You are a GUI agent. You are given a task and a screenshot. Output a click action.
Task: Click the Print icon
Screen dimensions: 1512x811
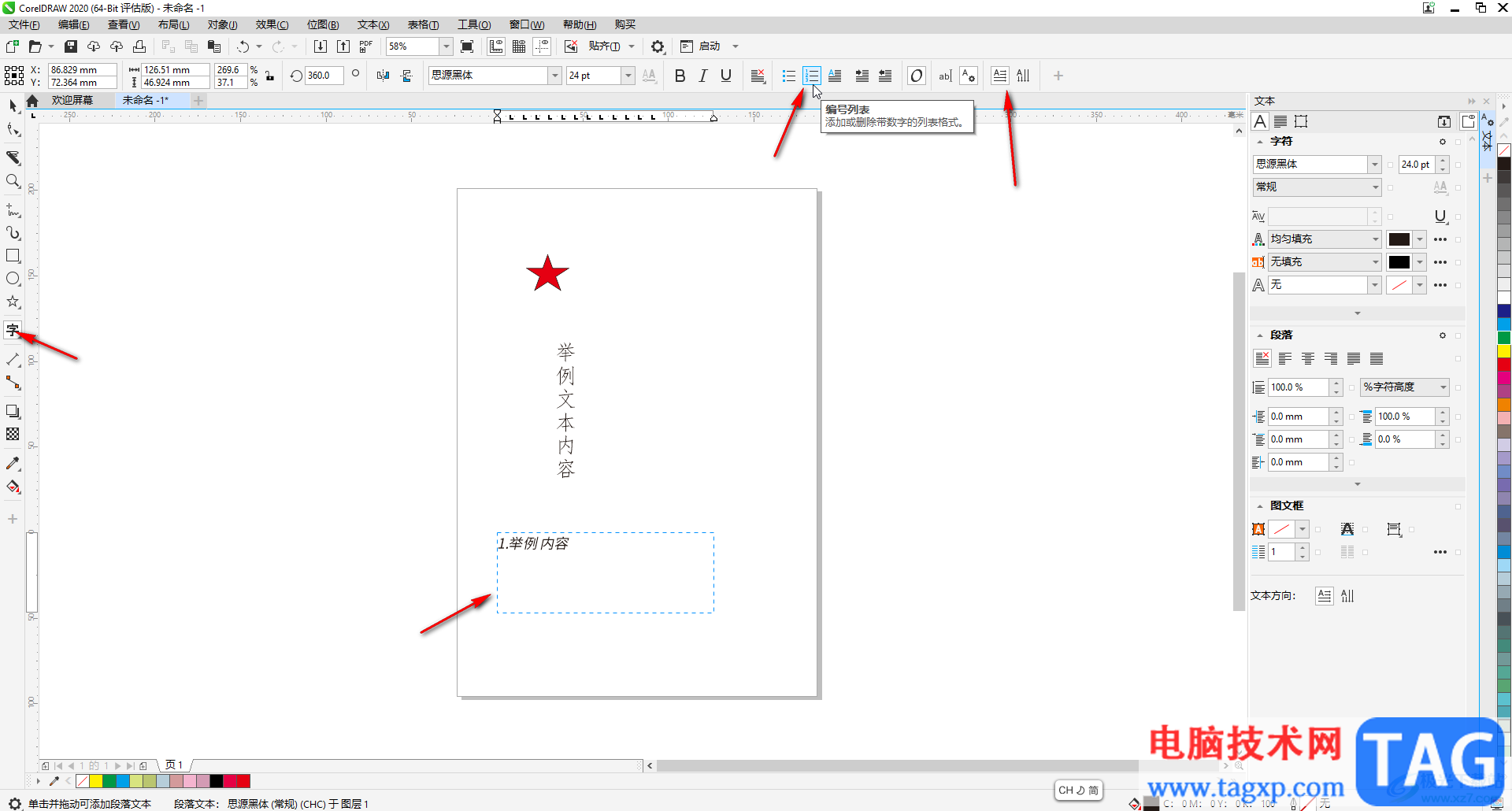139,46
